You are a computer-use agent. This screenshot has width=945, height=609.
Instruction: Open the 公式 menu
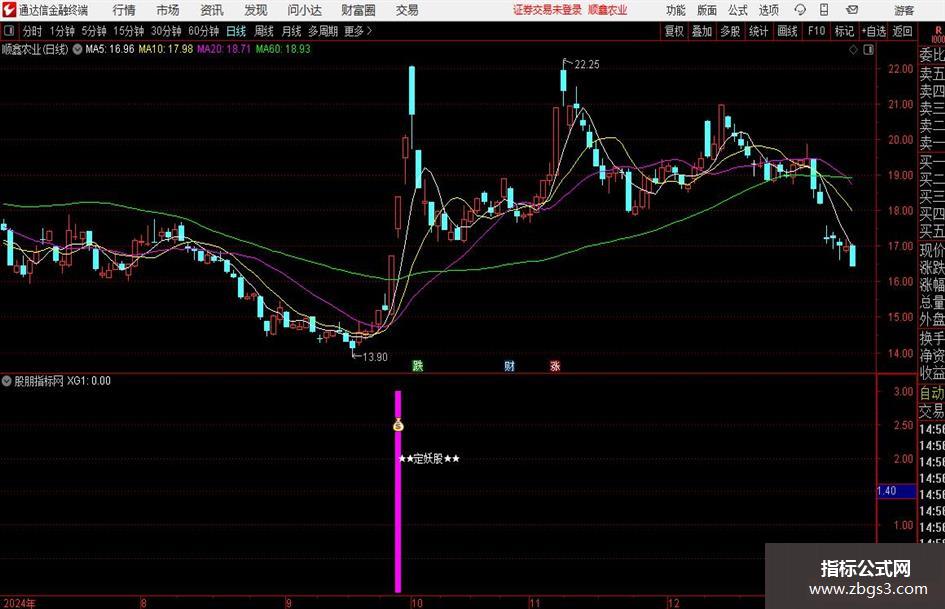coord(738,10)
